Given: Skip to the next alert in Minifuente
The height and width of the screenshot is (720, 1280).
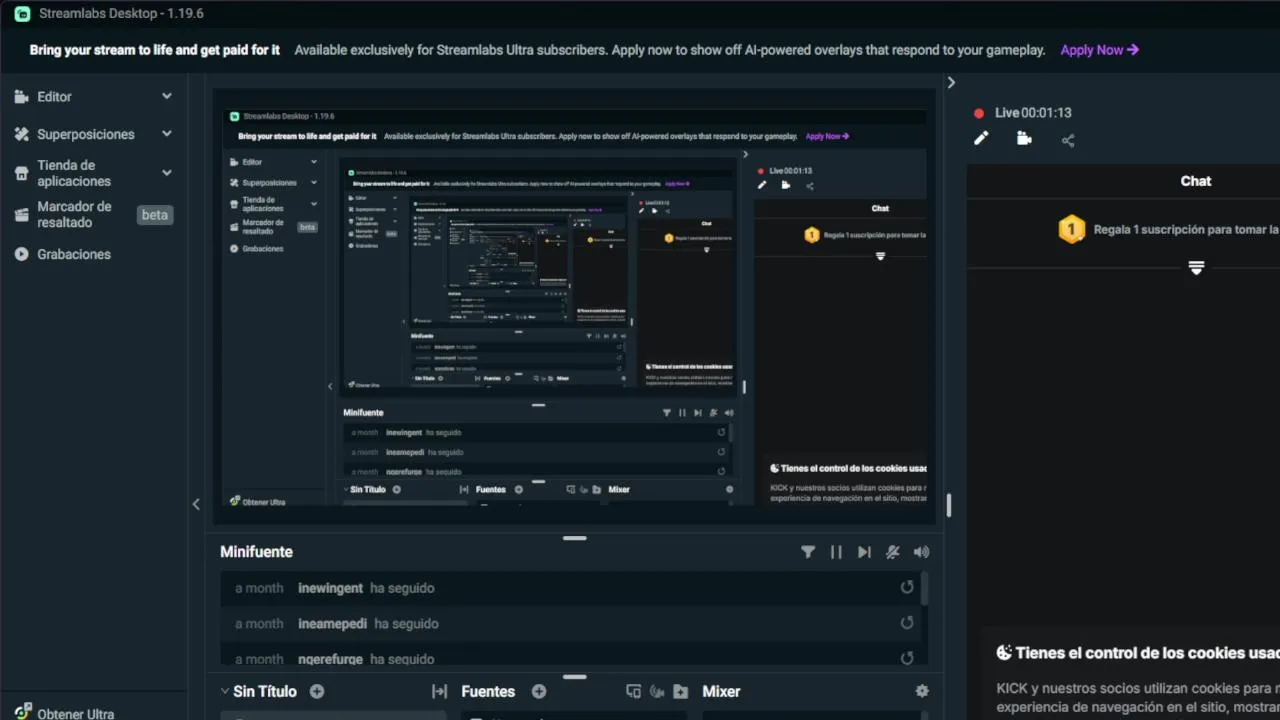Looking at the screenshot, I should (x=864, y=552).
